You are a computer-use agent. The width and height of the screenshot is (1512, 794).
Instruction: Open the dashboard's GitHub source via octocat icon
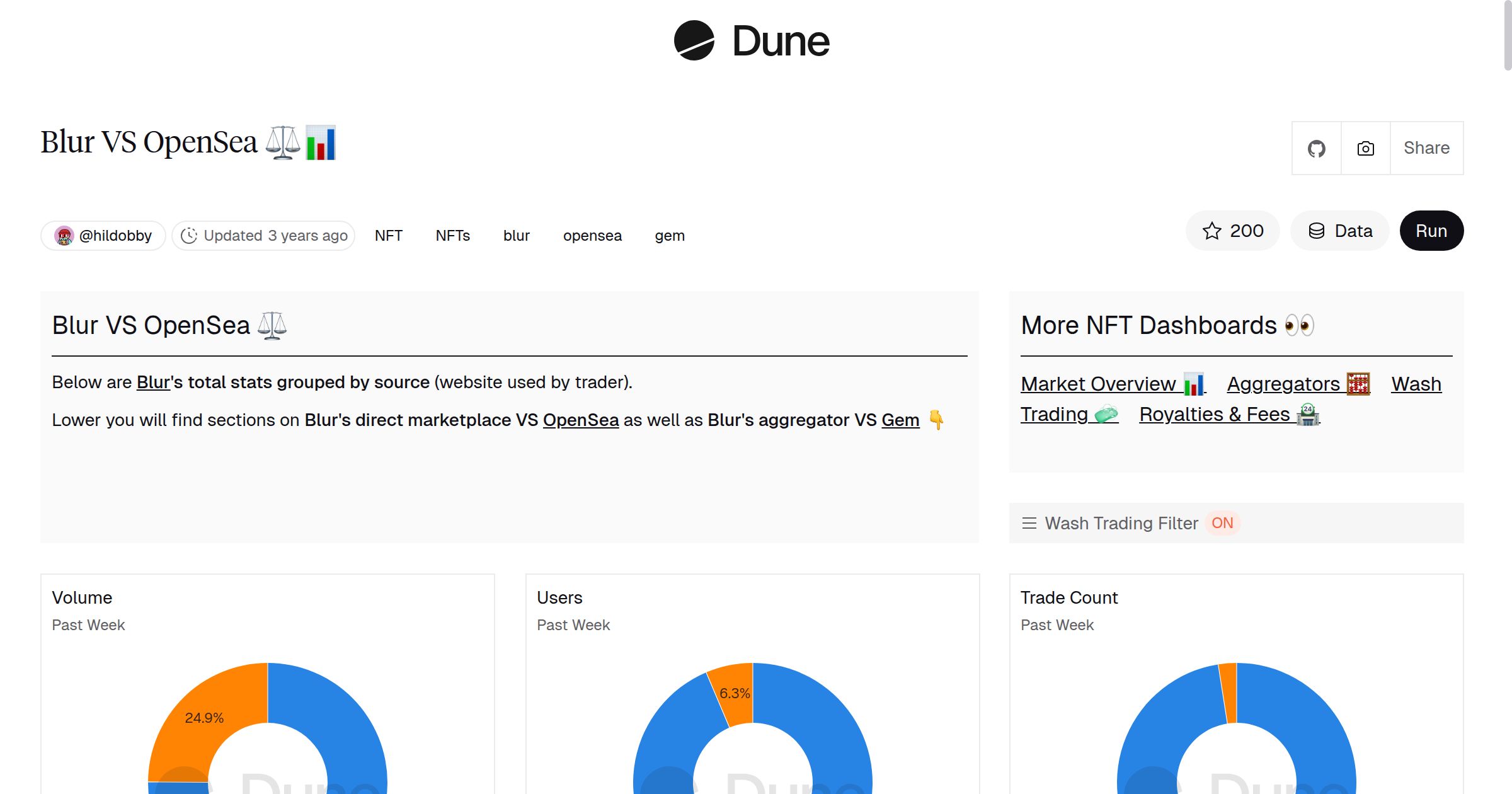click(x=1316, y=148)
